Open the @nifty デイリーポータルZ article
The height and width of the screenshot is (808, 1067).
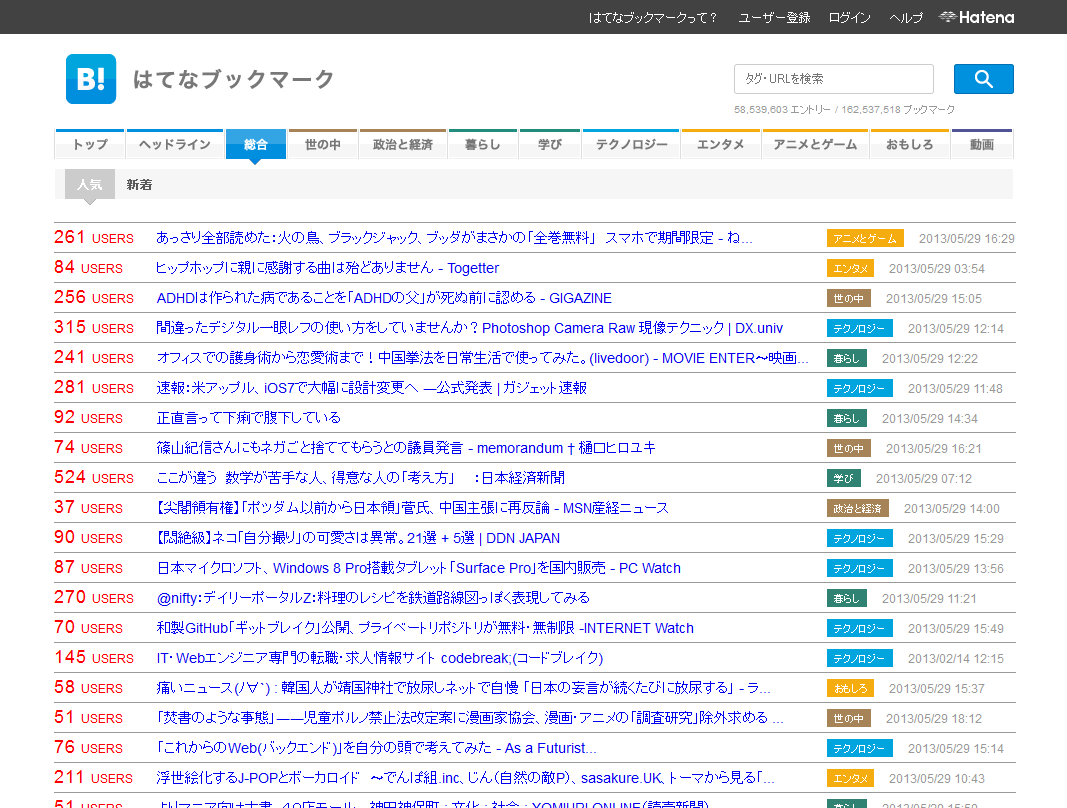[373, 597]
